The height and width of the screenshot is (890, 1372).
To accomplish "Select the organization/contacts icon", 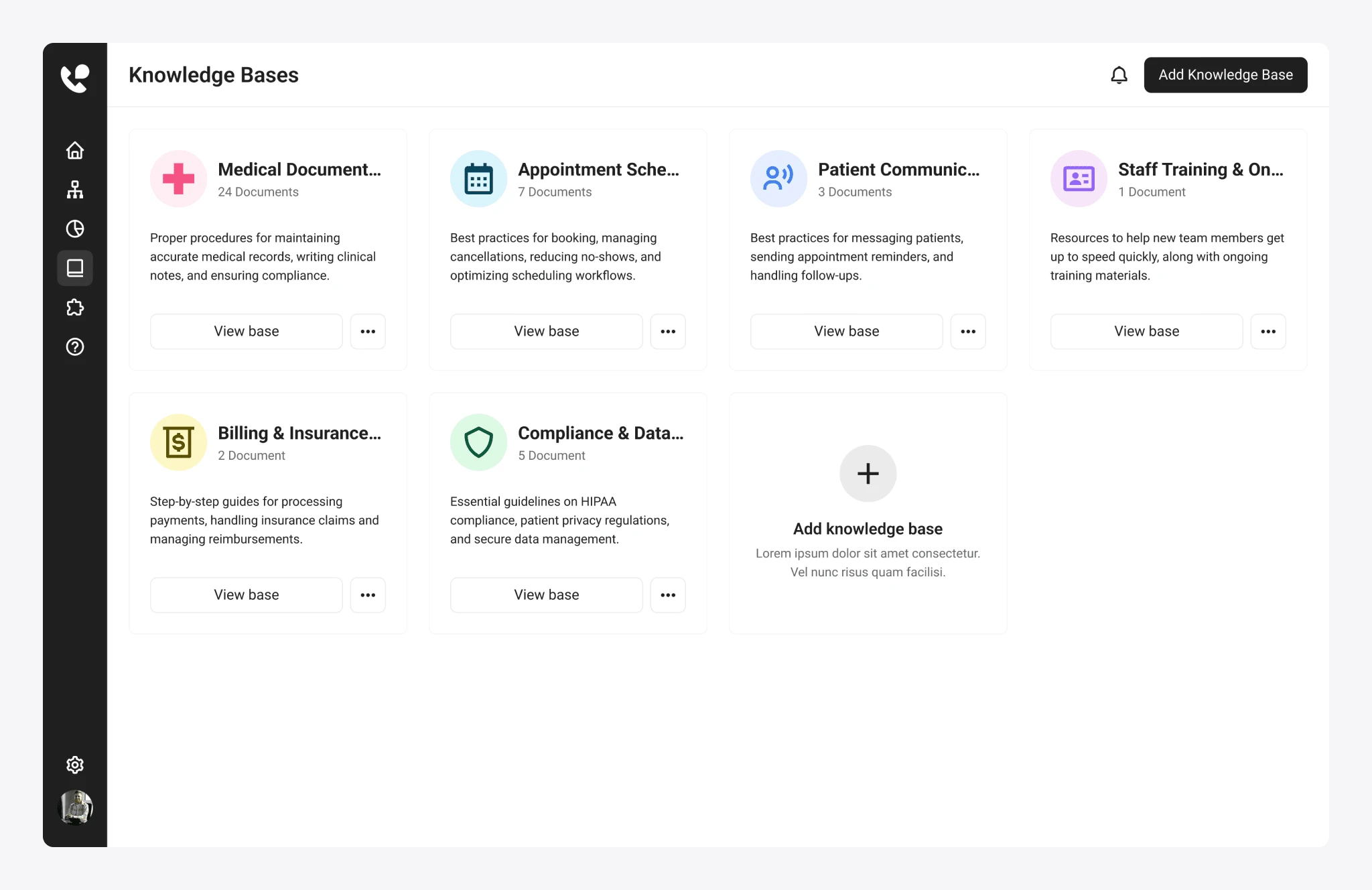I will click(75, 190).
